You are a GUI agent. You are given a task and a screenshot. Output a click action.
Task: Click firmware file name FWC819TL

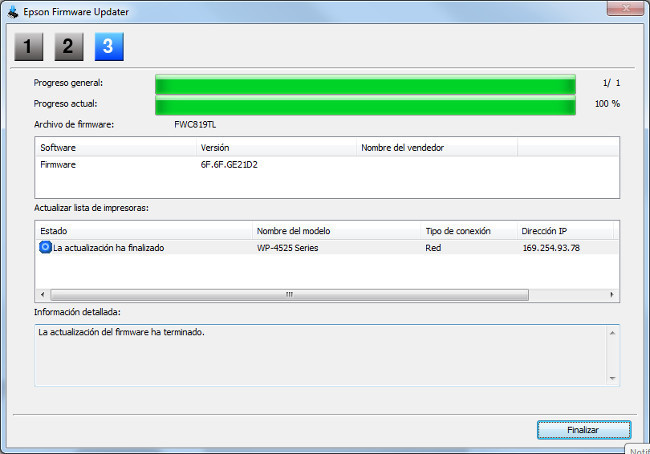195,125
